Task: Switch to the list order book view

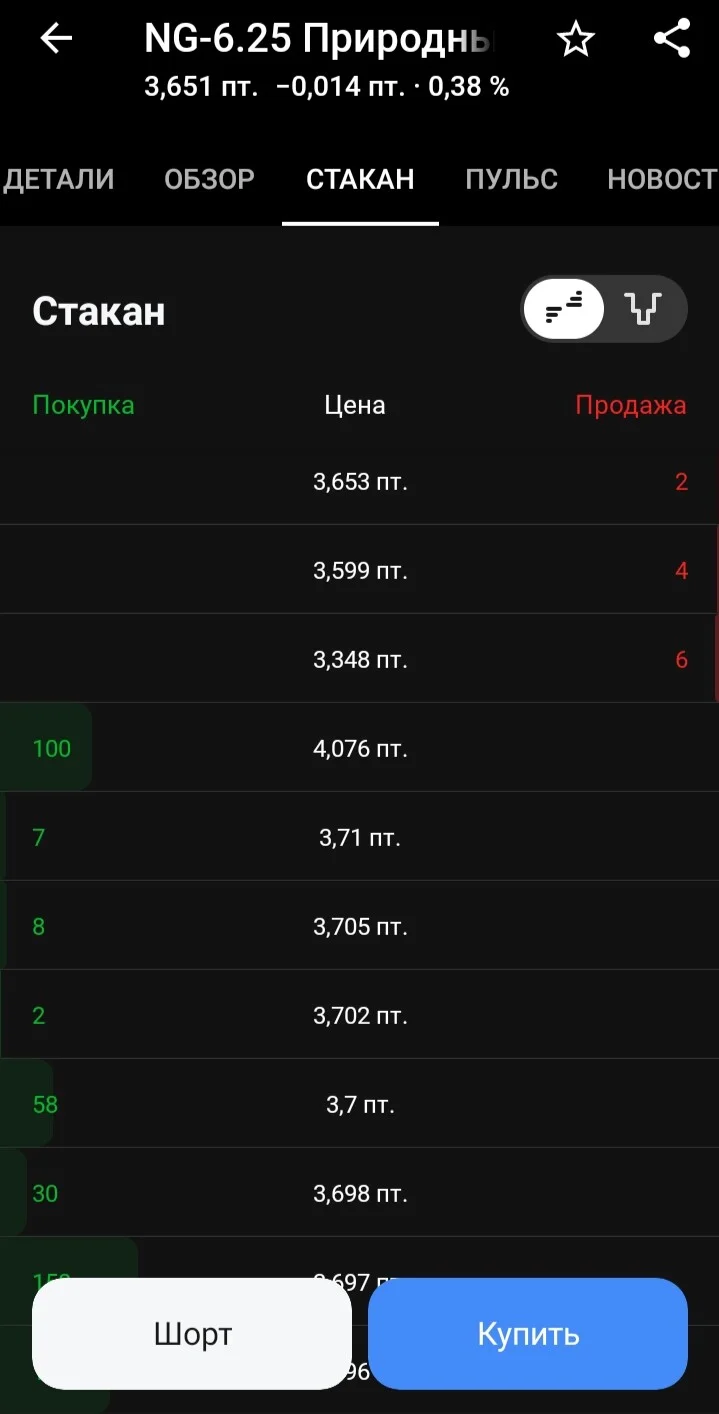Action: tap(564, 310)
